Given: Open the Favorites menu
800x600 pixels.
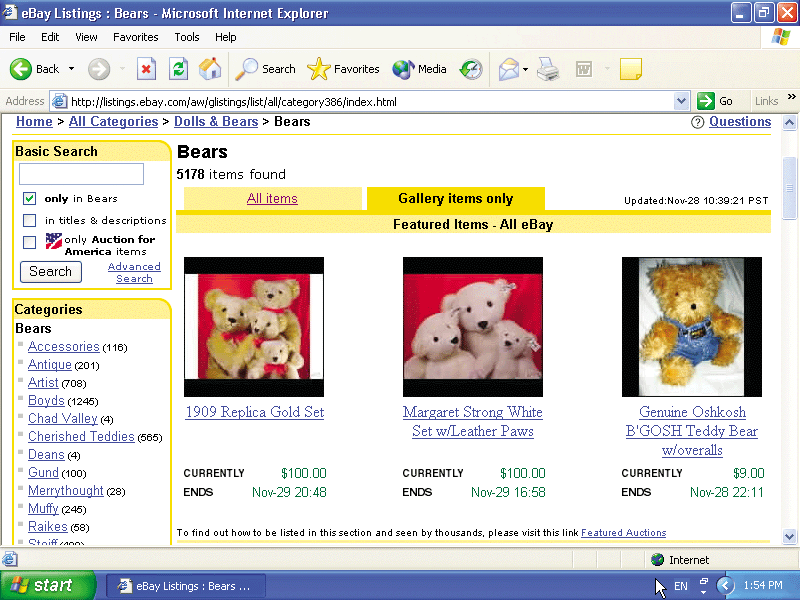Looking at the screenshot, I should (x=136, y=37).
